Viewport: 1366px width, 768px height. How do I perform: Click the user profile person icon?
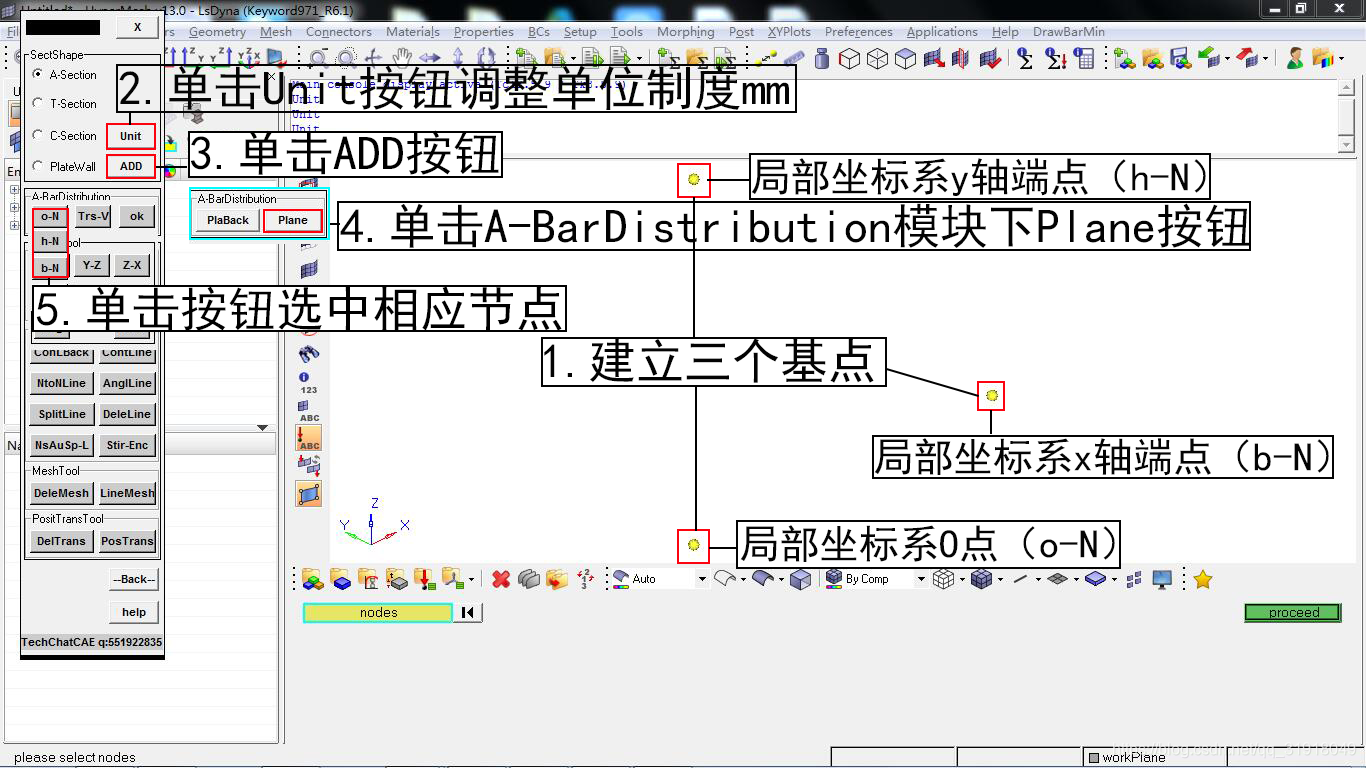click(1295, 59)
